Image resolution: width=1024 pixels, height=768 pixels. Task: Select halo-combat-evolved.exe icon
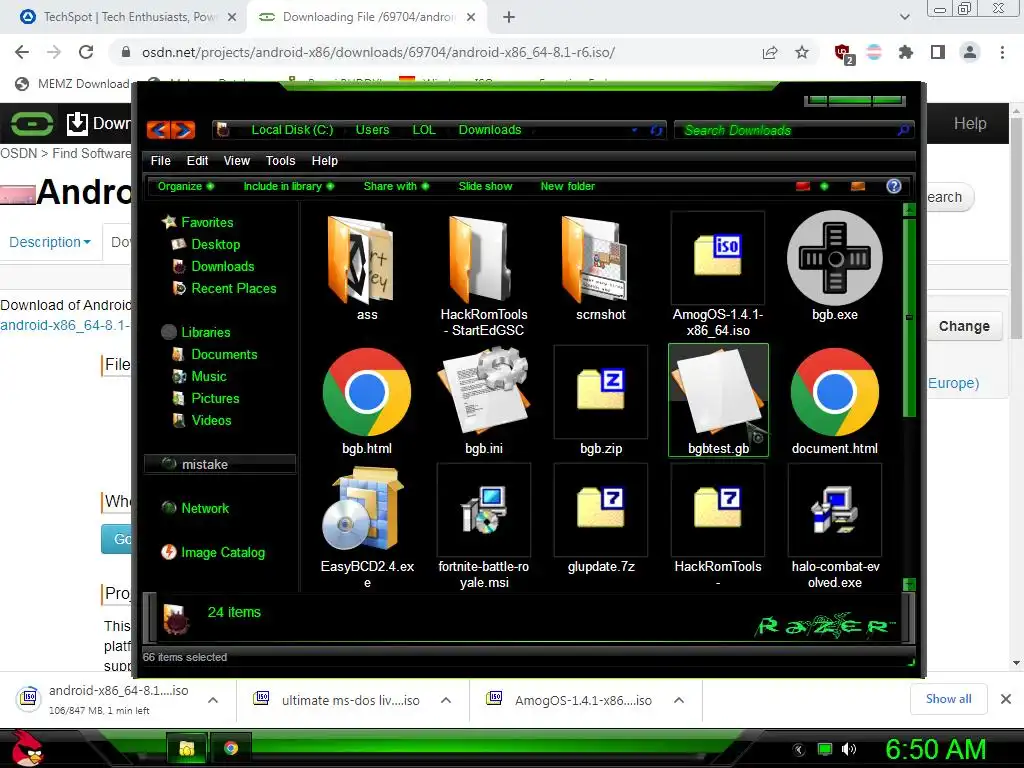835,509
